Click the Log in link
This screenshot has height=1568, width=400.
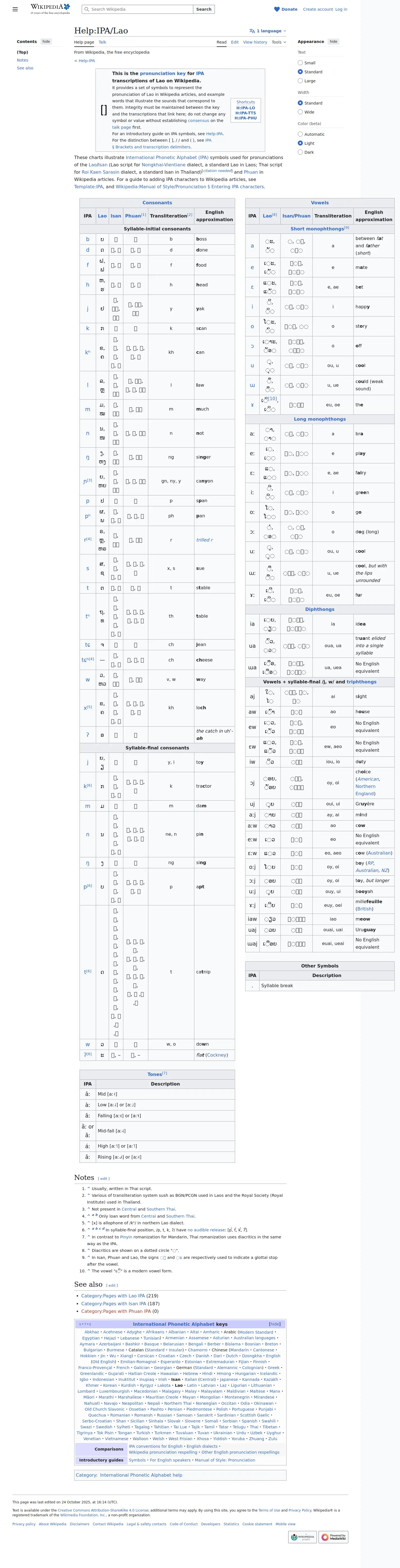click(x=341, y=9)
